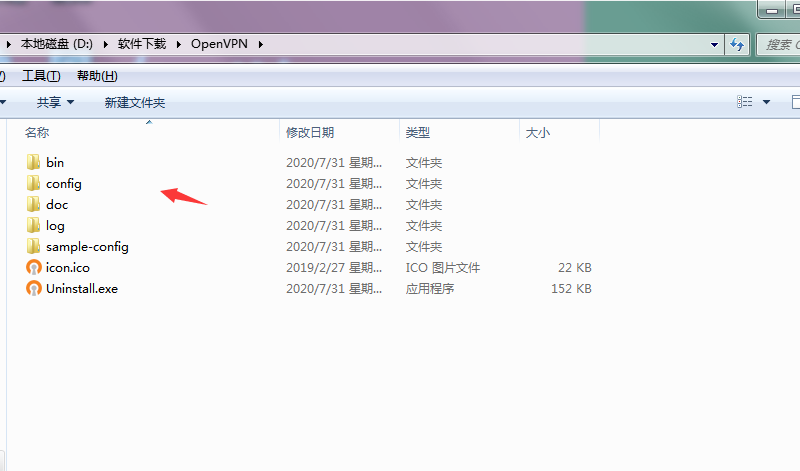800x471 pixels.
Task: Click the doc folder icon
Action: coord(33,204)
